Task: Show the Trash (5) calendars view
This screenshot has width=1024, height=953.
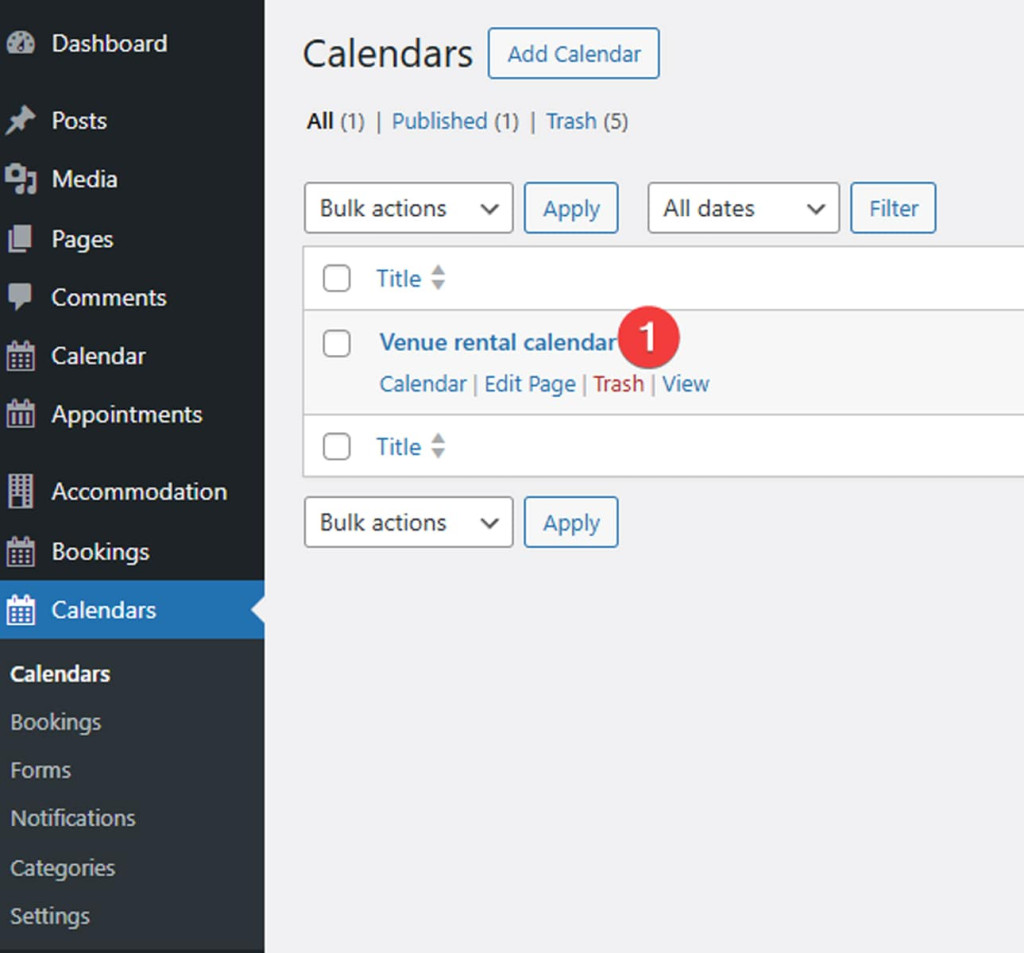Action: point(571,121)
